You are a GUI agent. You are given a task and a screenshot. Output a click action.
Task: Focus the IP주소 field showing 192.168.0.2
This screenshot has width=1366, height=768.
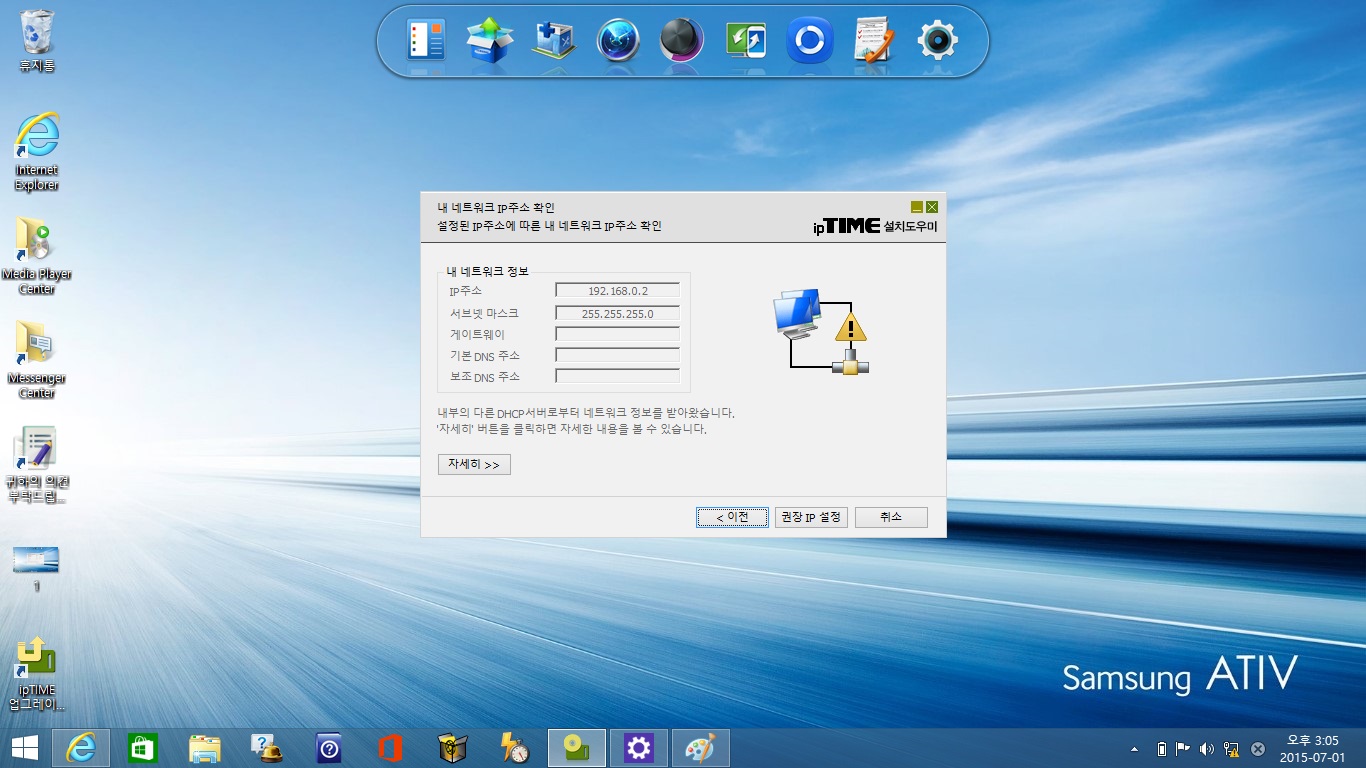pos(617,291)
